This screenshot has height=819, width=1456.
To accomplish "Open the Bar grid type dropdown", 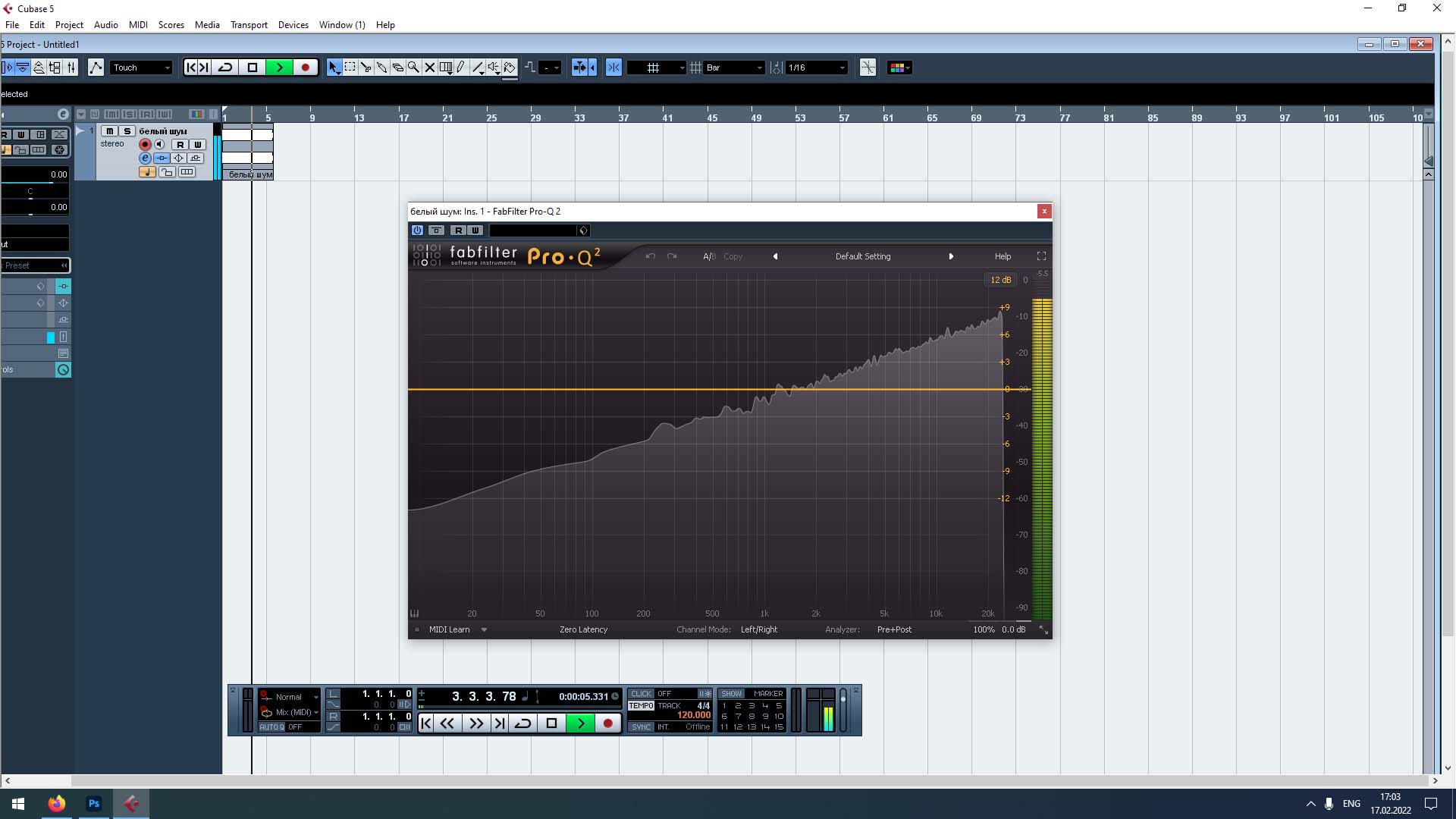I will pos(734,67).
